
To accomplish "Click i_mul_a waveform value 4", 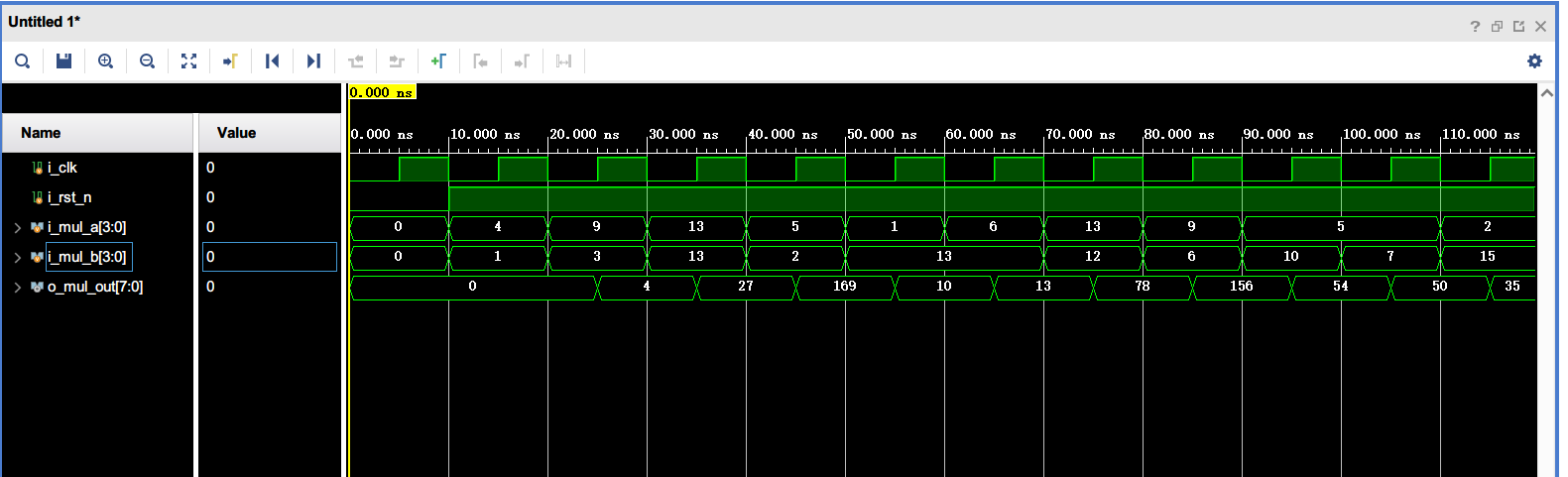I will [498, 226].
